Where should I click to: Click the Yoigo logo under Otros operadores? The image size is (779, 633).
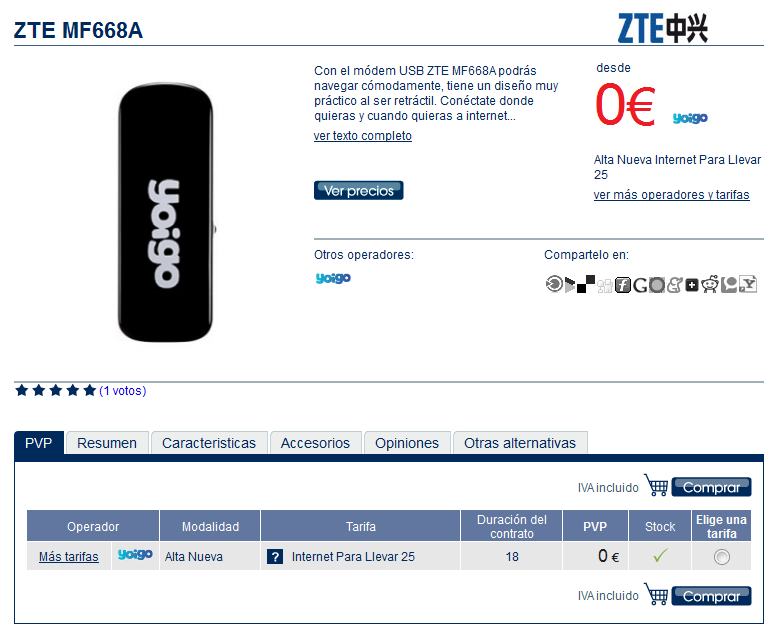[x=333, y=278]
